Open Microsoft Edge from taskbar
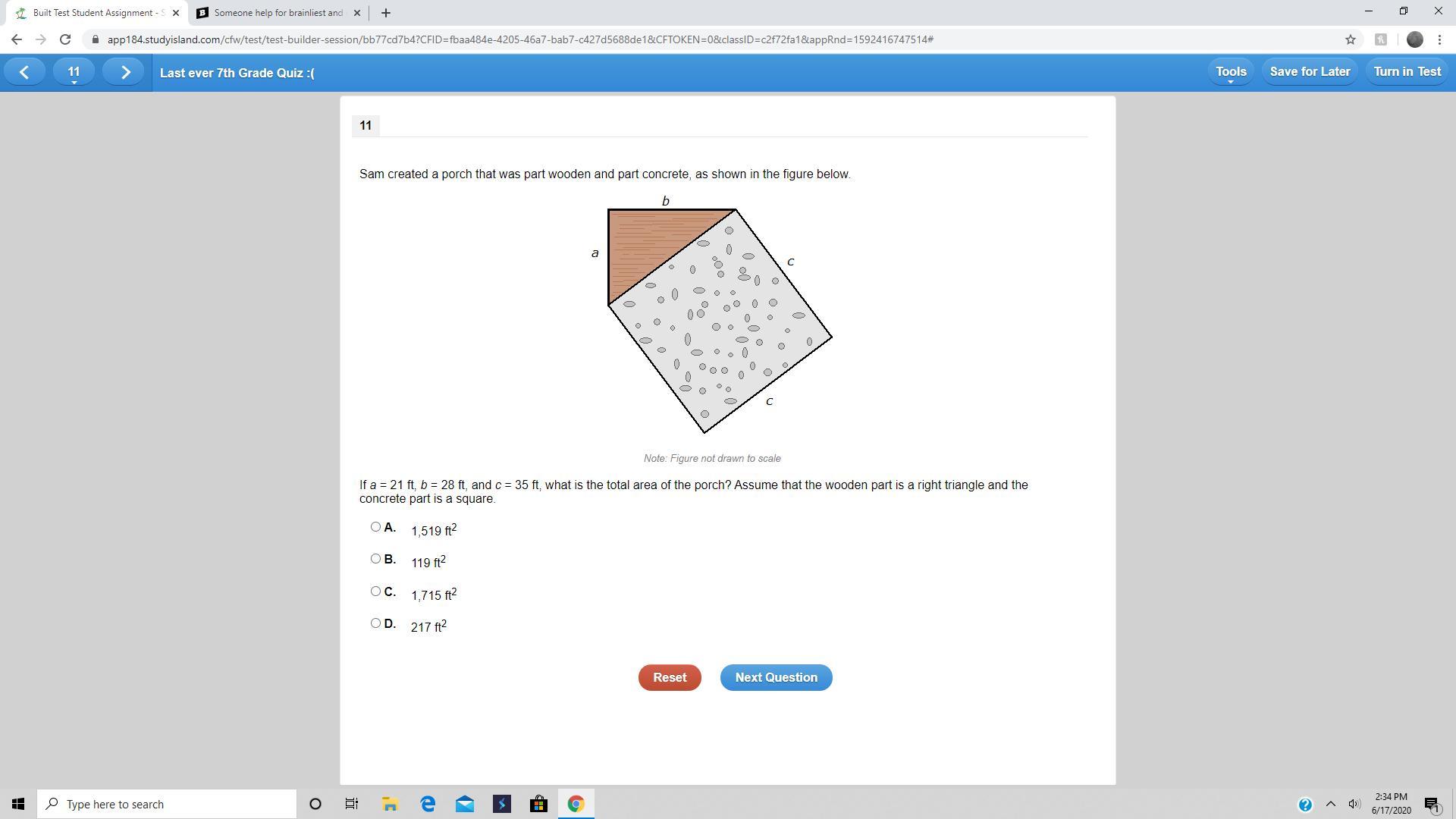This screenshot has width=1456, height=819. pyautogui.click(x=428, y=804)
